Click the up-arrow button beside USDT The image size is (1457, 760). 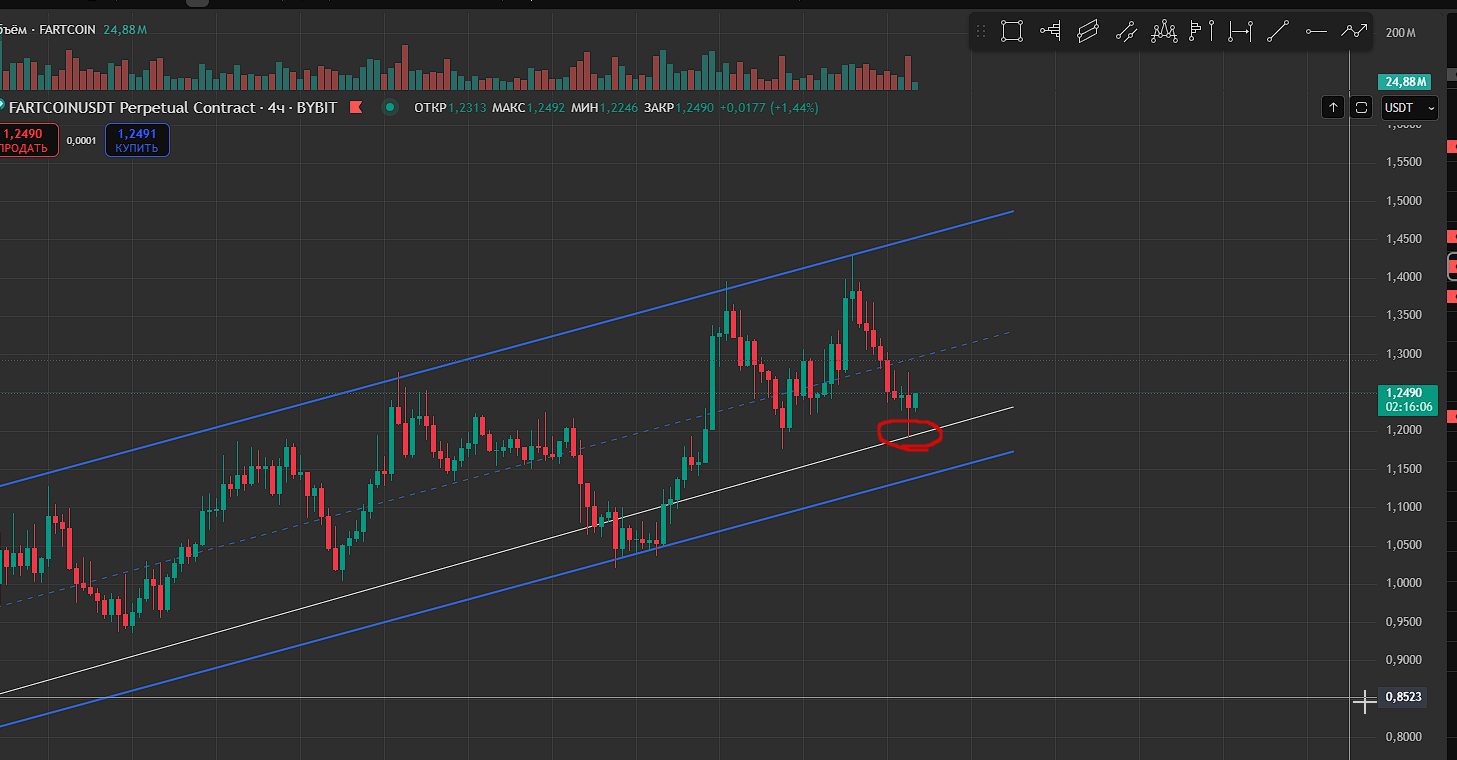click(1333, 107)
